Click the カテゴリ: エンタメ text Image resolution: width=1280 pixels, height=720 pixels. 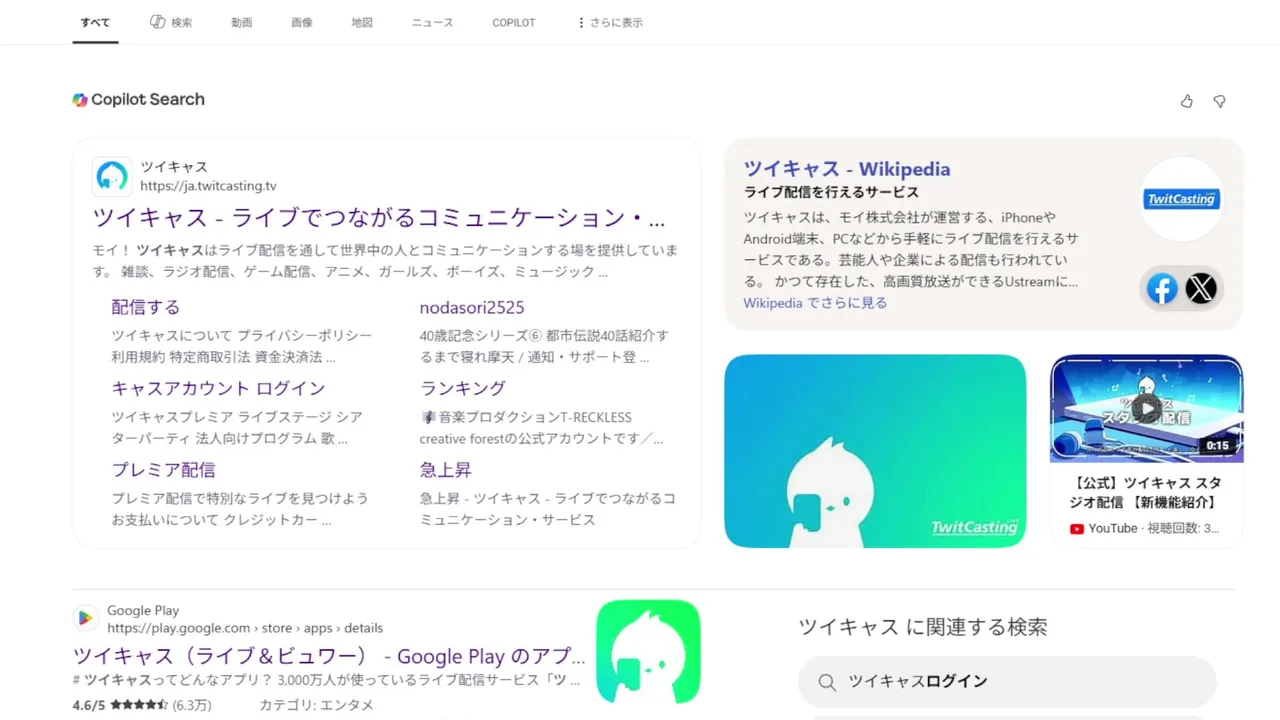pyautogui.click(x=316, y=705)
